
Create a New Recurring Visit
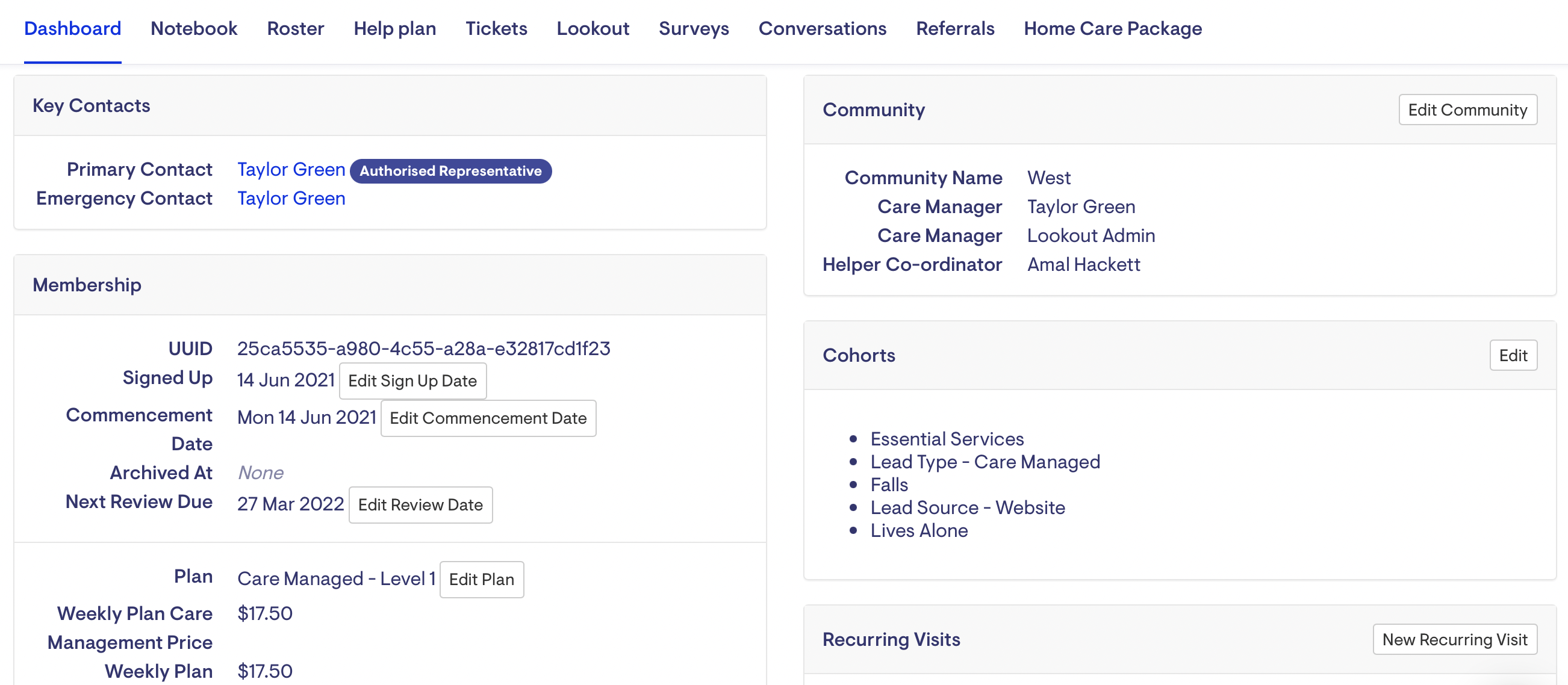1454,639
